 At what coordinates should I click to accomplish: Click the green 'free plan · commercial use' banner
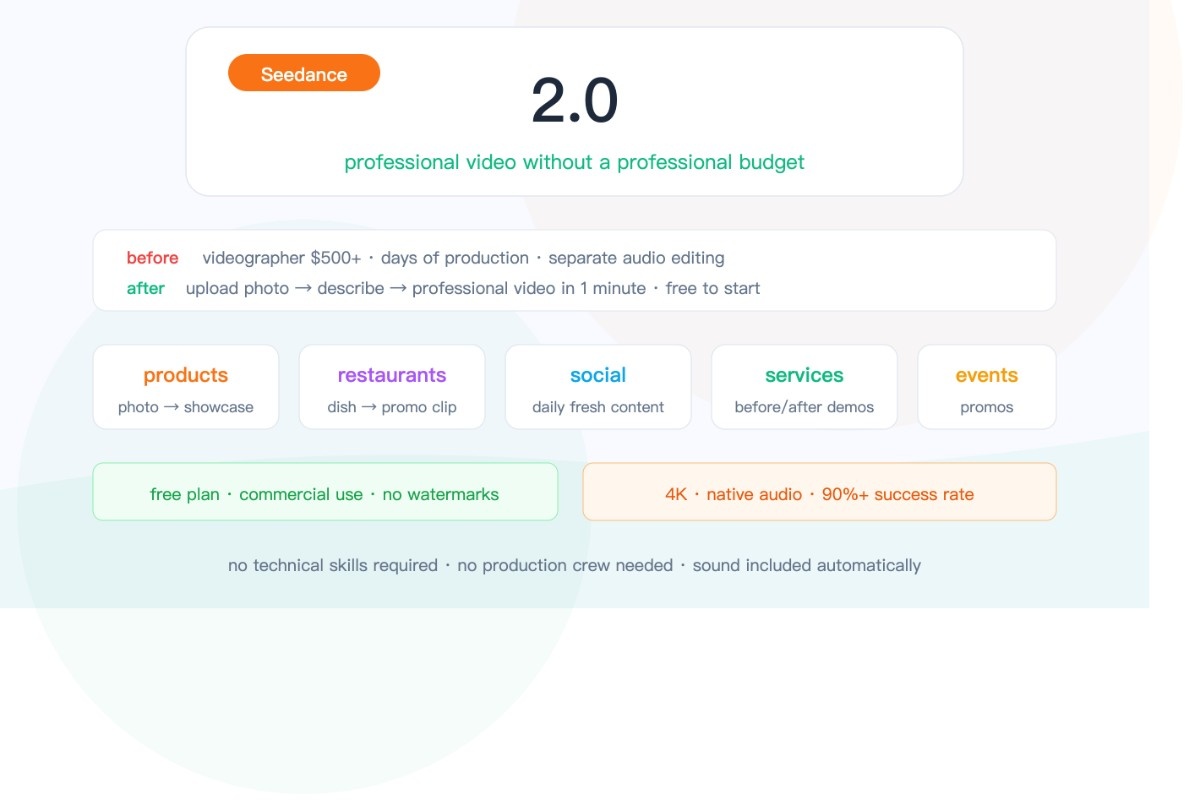point(325,491)
